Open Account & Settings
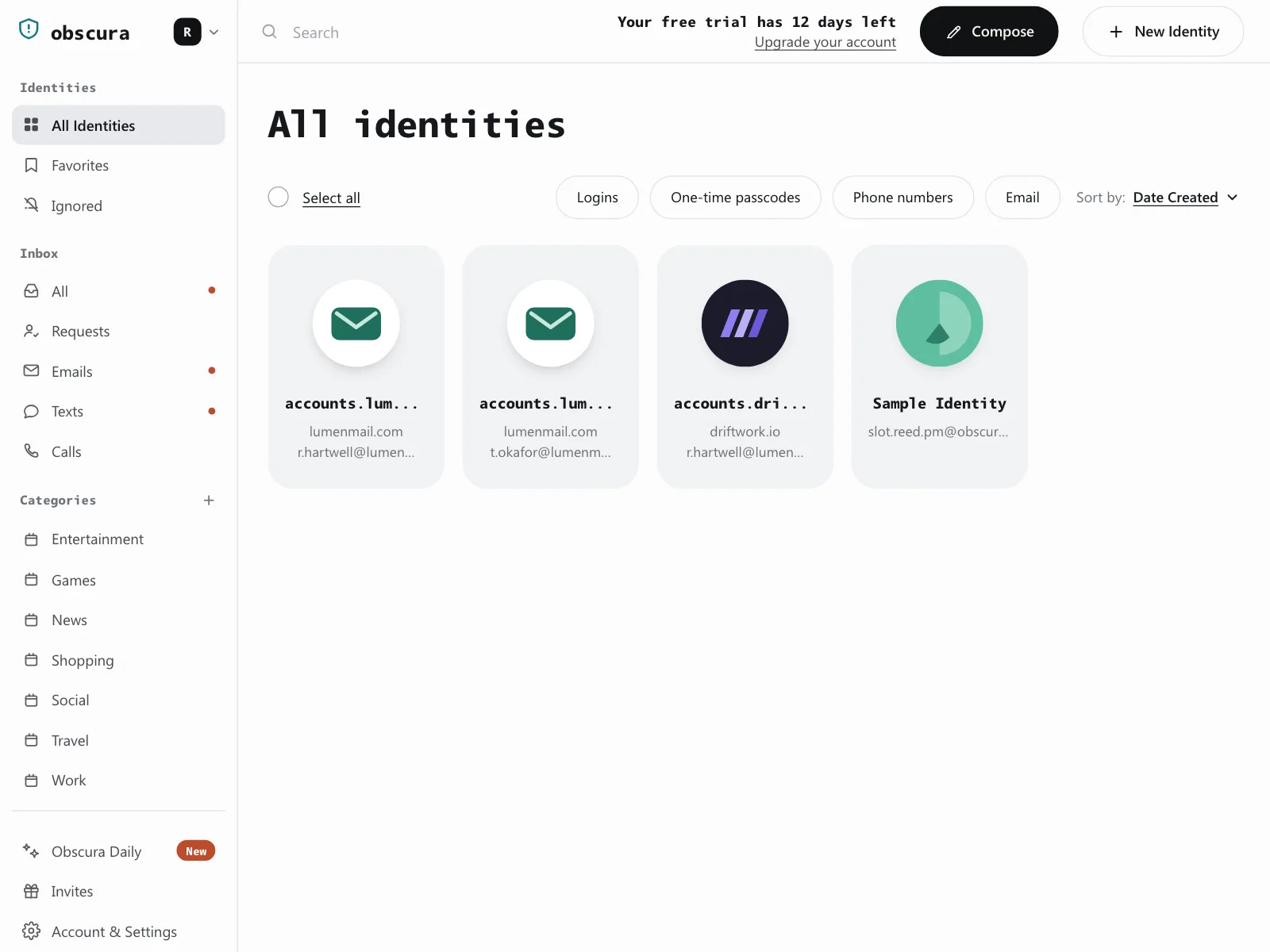The height and width of the screenshot is (952, 1270). point(118,931)
